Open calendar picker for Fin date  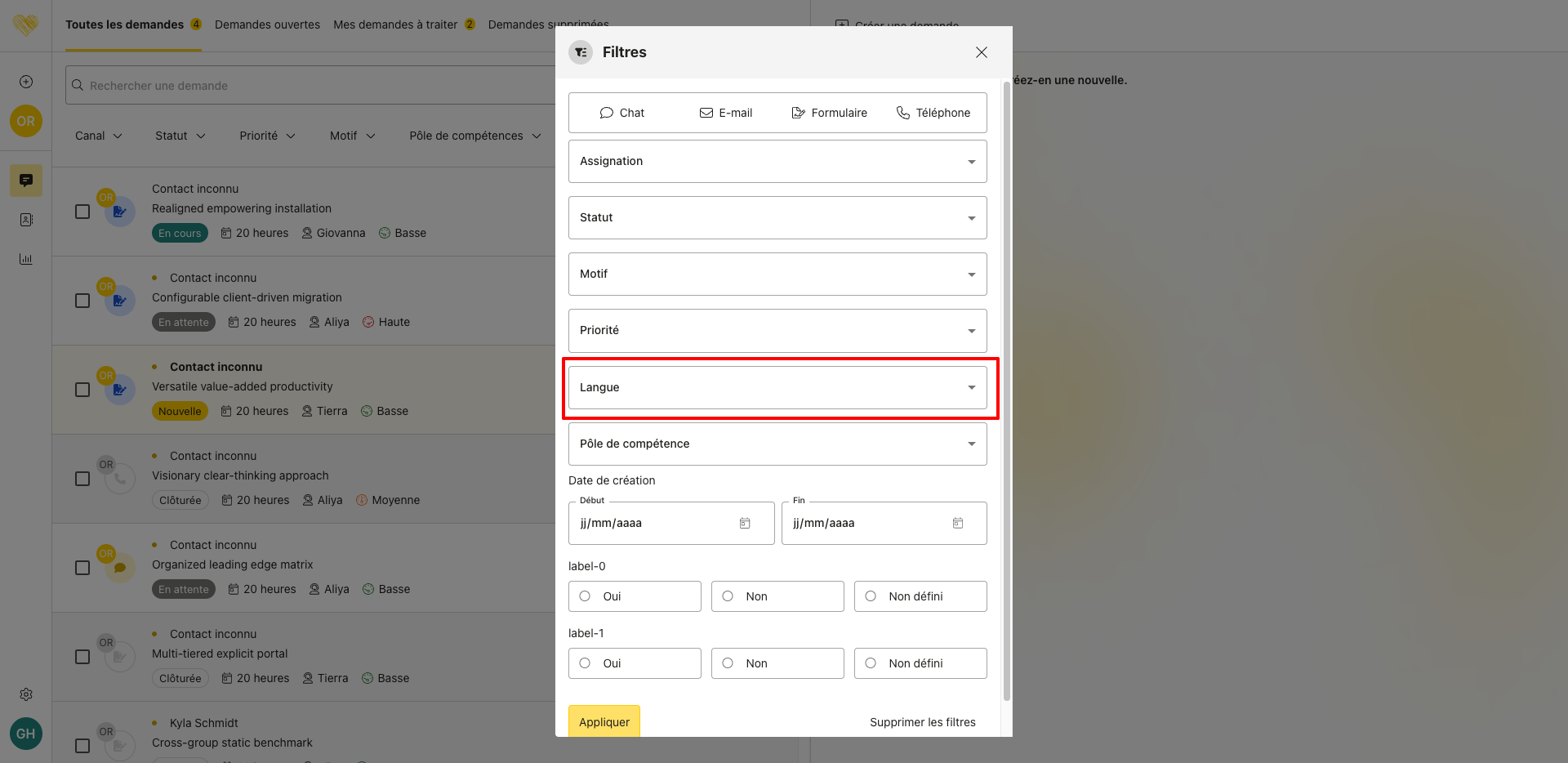958,523
